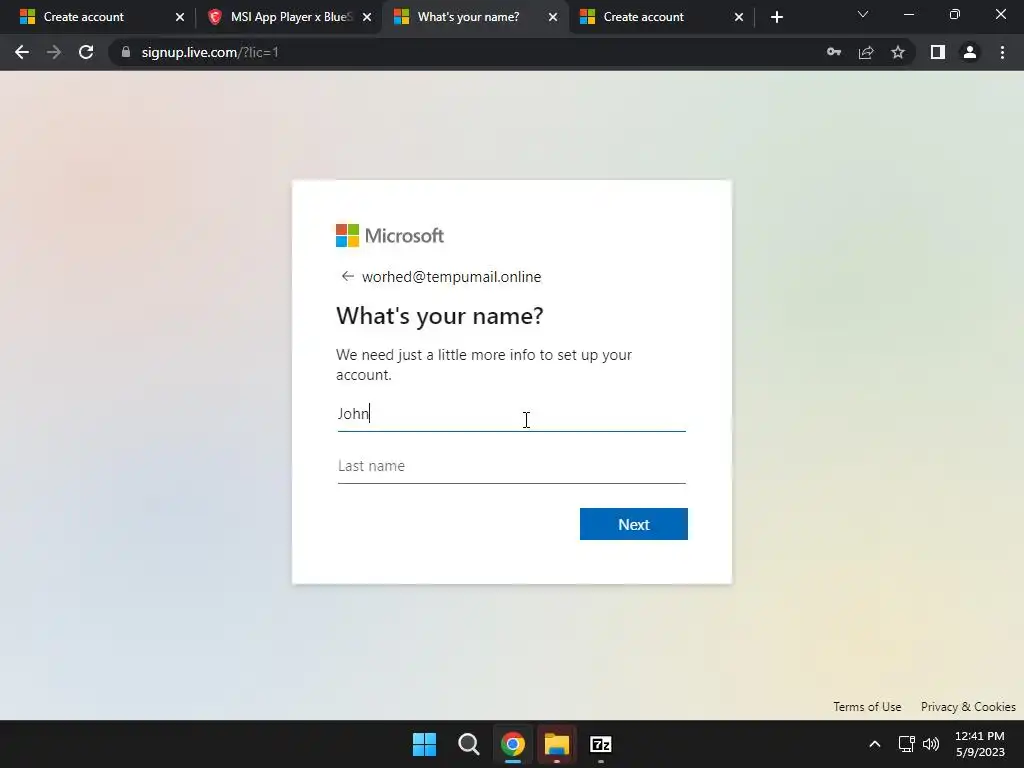Restore down the Chrome window
This screenshot has width=1024, height=768.
955,14
